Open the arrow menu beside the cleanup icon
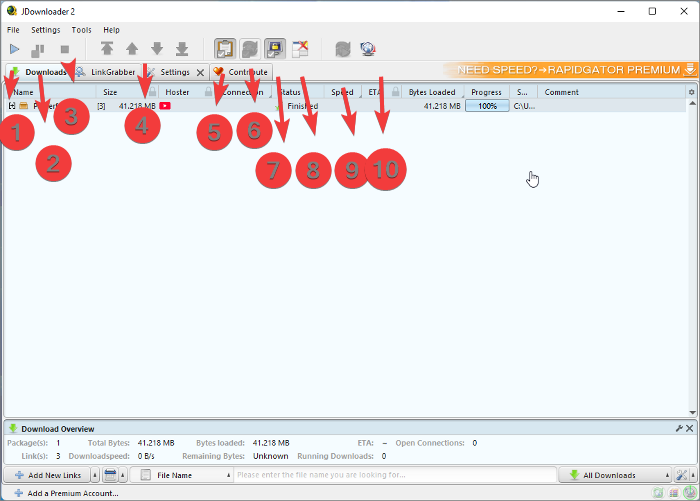This screenshot has height=501, width=700. coord(123,475)
